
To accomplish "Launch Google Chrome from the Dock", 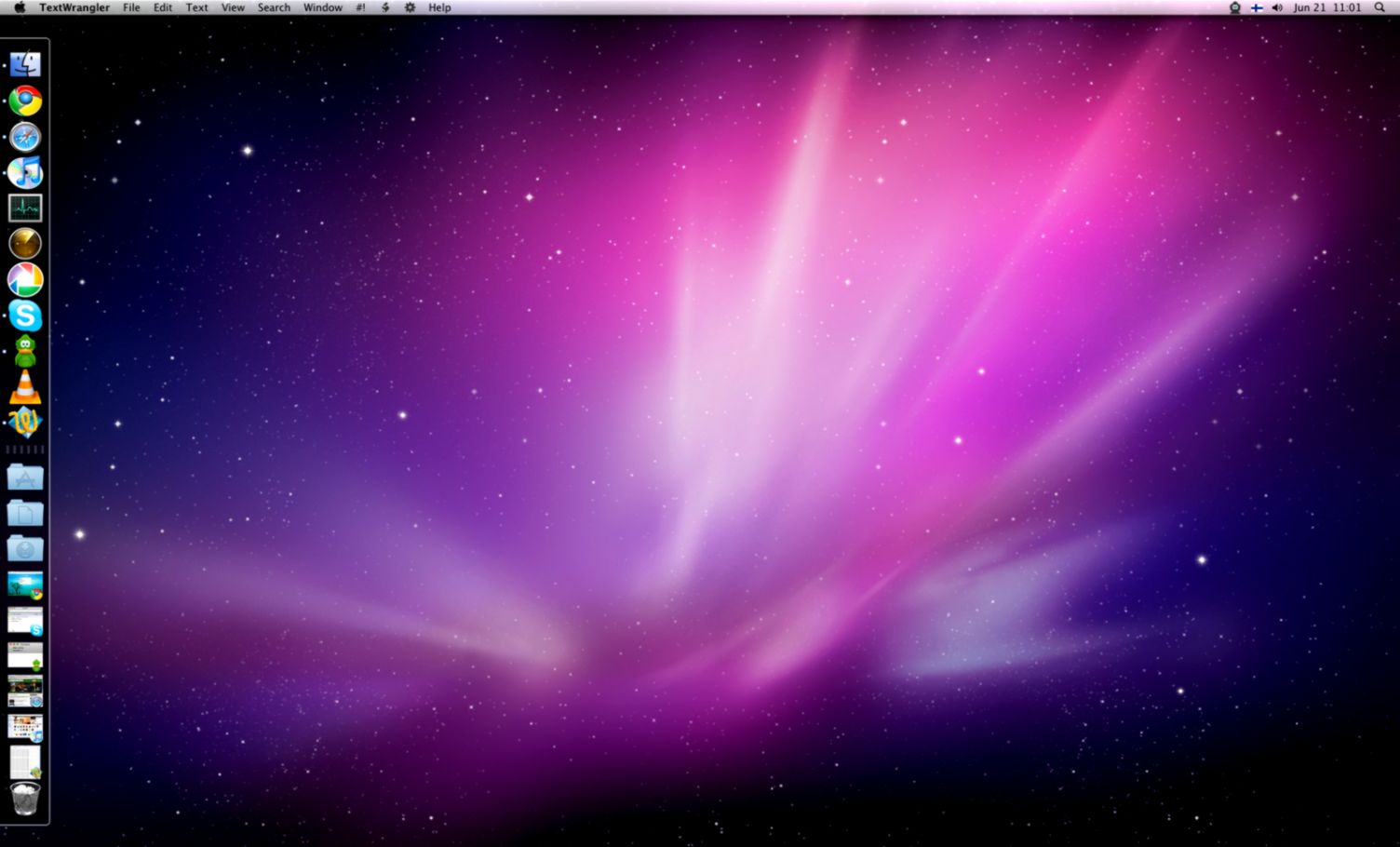I will pyautogui.click(x=25, y=101).
